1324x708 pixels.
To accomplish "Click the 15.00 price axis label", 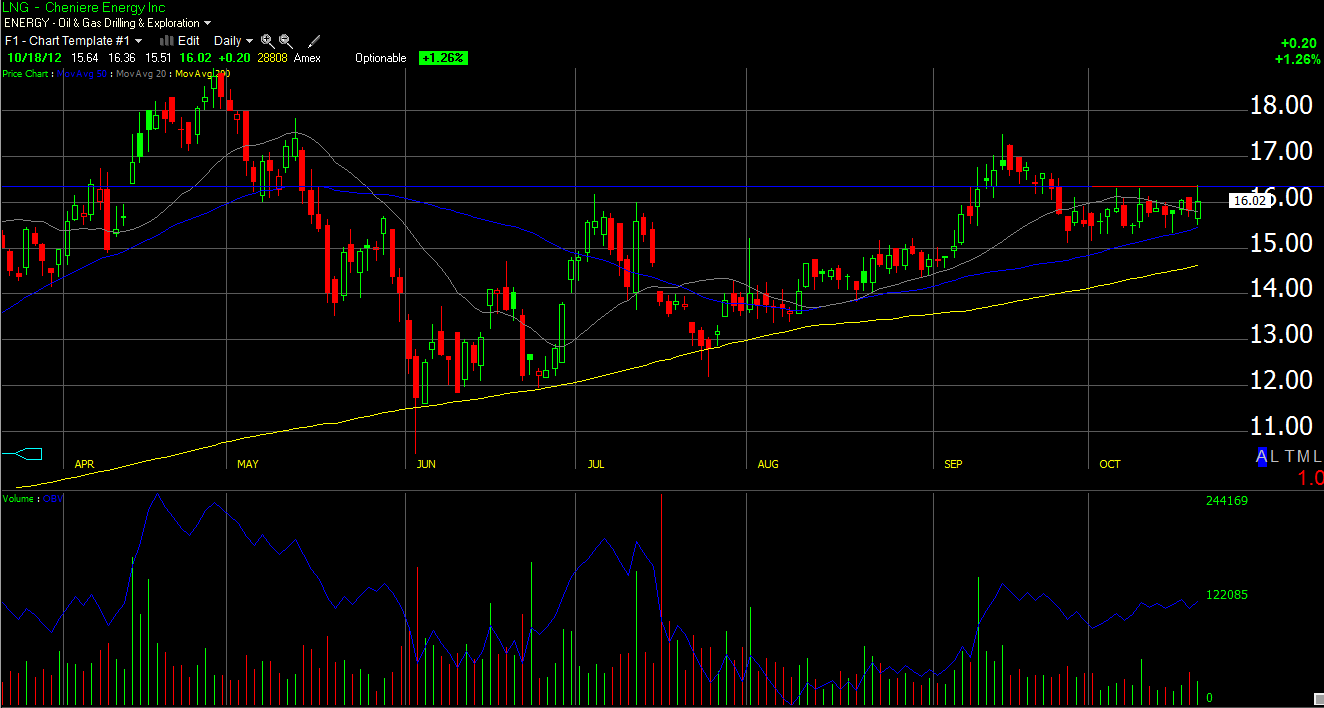I will point(1281,243).
